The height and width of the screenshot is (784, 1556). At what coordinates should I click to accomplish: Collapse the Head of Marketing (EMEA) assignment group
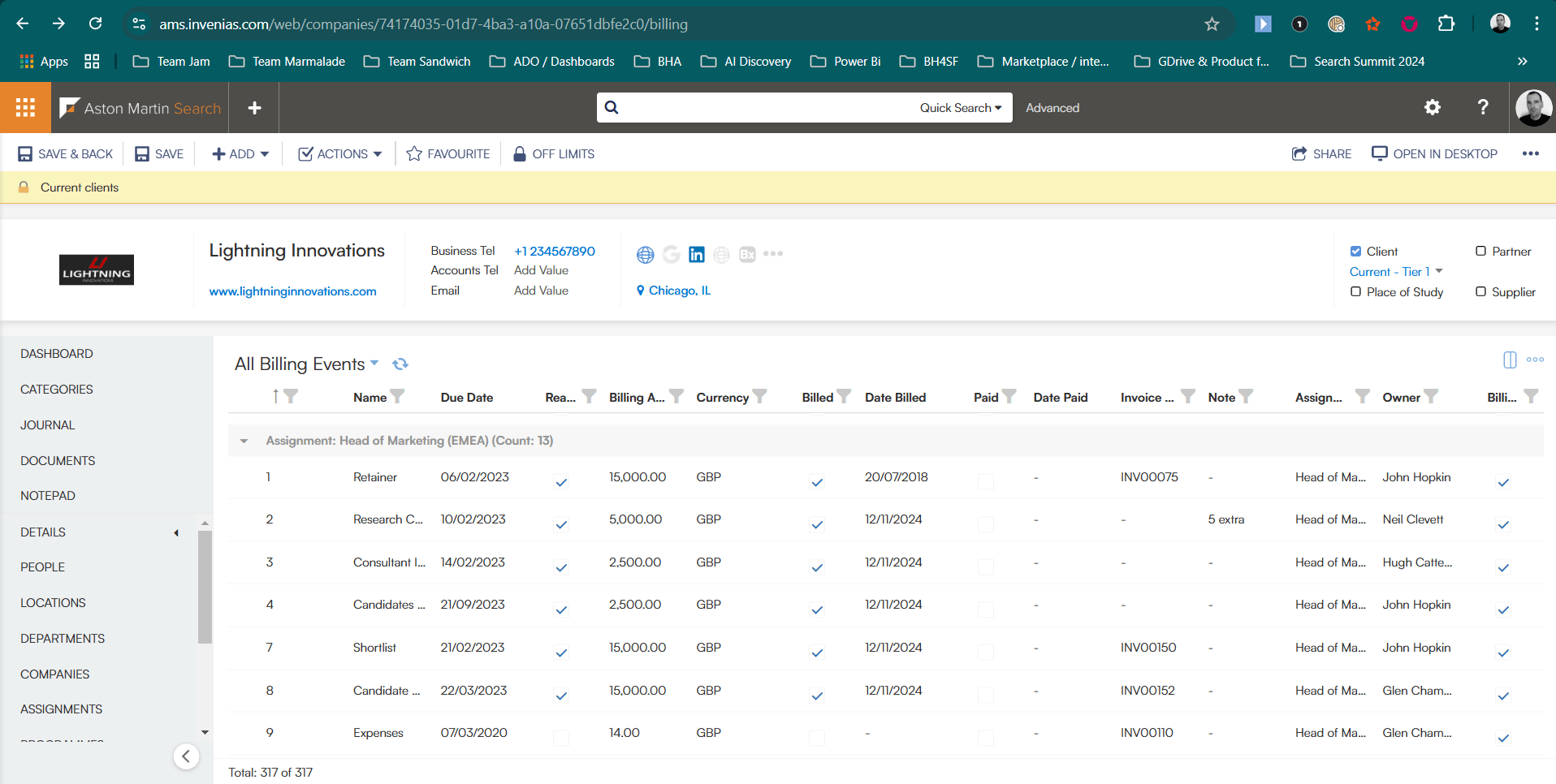pos(244,441)
